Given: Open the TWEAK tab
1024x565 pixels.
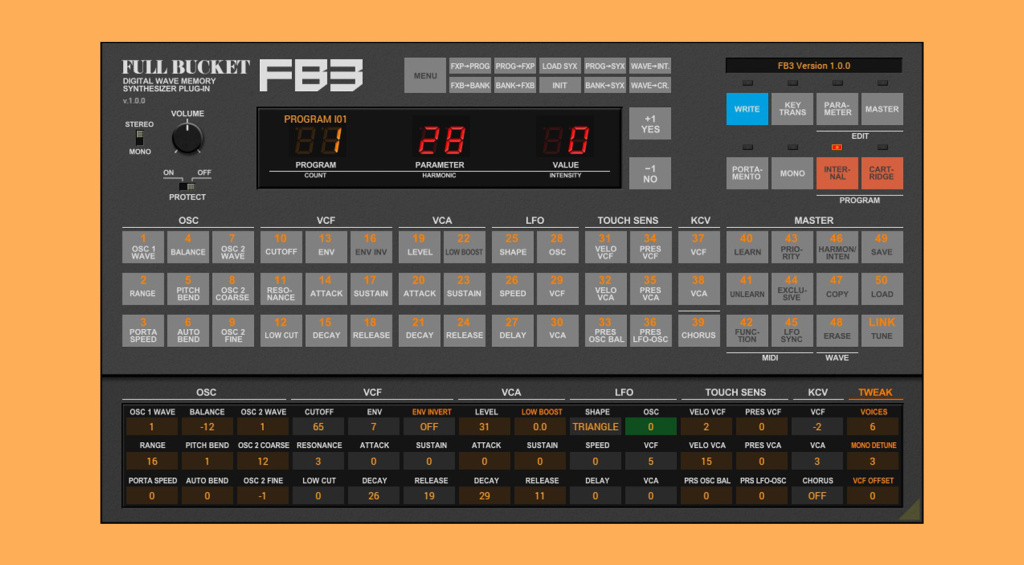Looking at the screenshot, I should point(875,393).
